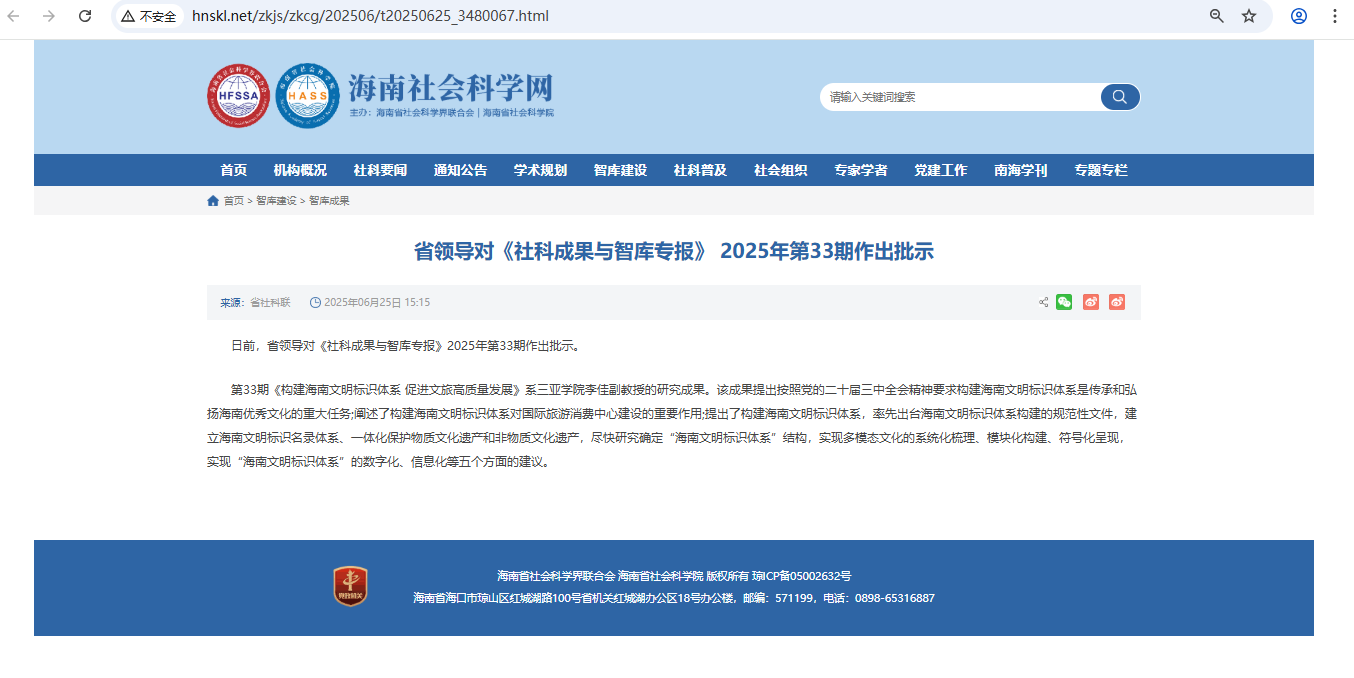Open the 智库建设 navigation menu item
Screen dimensions: 1354x678
pos(620,170)
